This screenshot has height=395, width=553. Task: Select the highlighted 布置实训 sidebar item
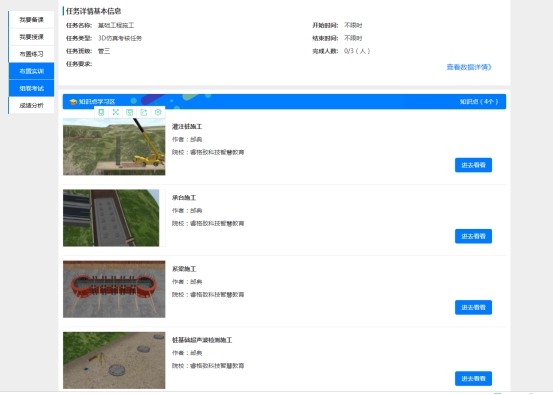tap(31, 71)
